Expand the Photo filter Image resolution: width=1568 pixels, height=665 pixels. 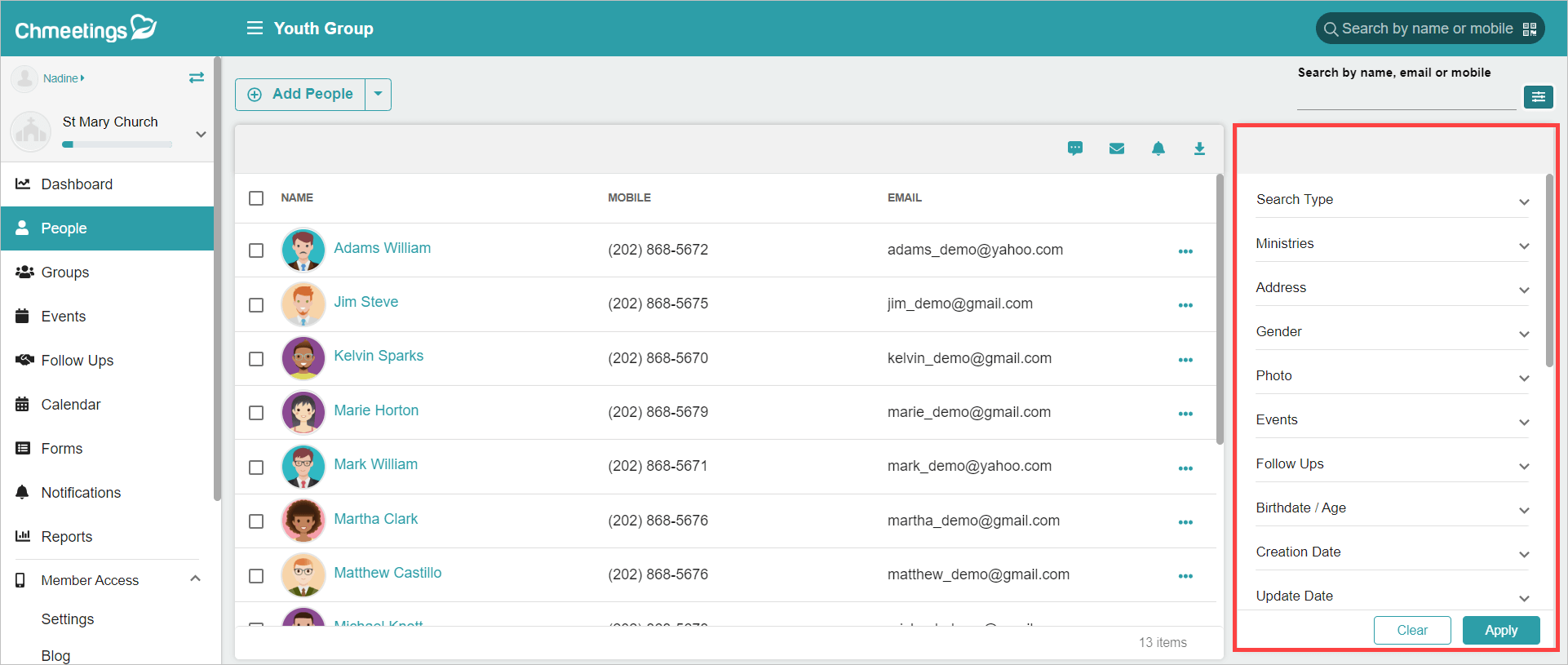click(x=1392, y=376)
